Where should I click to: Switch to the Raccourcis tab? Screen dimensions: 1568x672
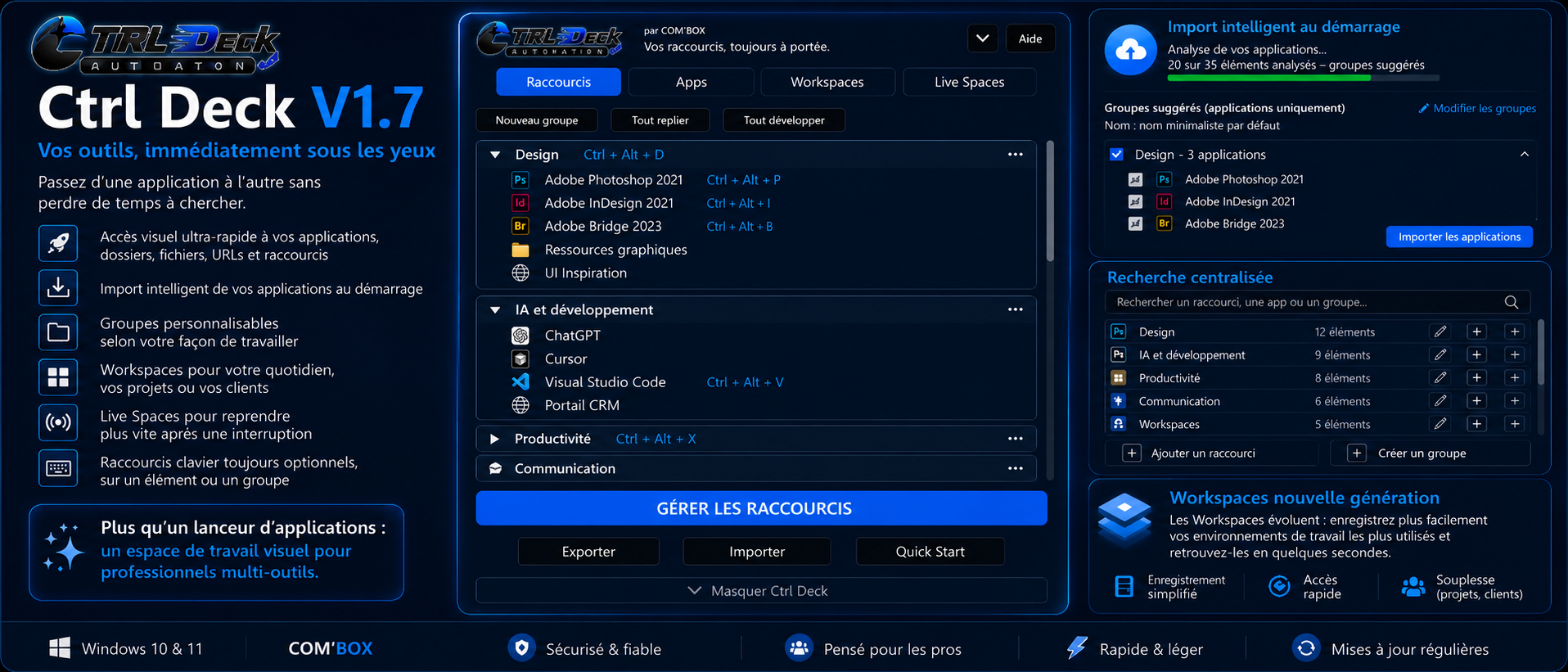coord(558,82)
